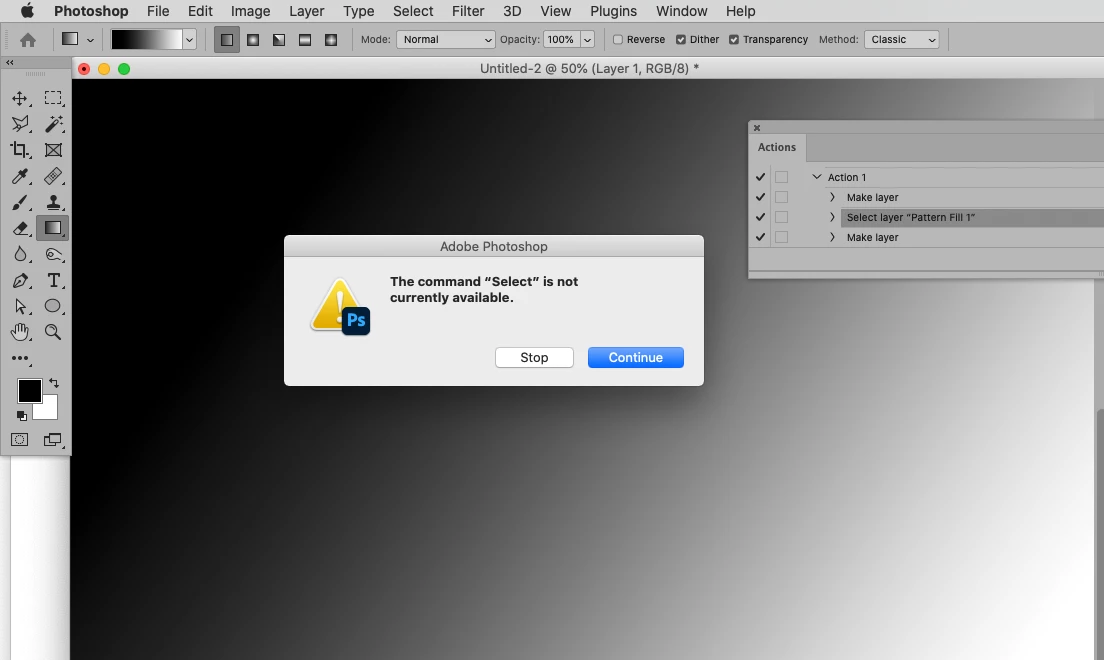Open the Opacity slider dropdown arrow
Viewport: 1104px width, 660px height.
coord(587,39)
